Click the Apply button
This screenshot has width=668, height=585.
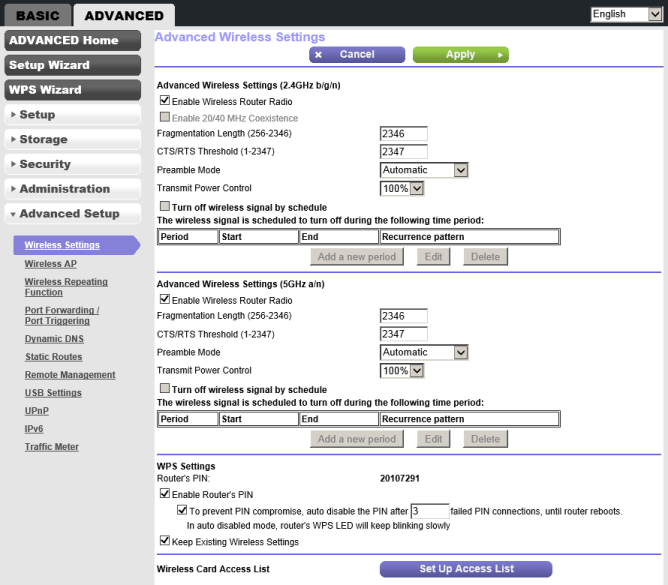(461, 55)
